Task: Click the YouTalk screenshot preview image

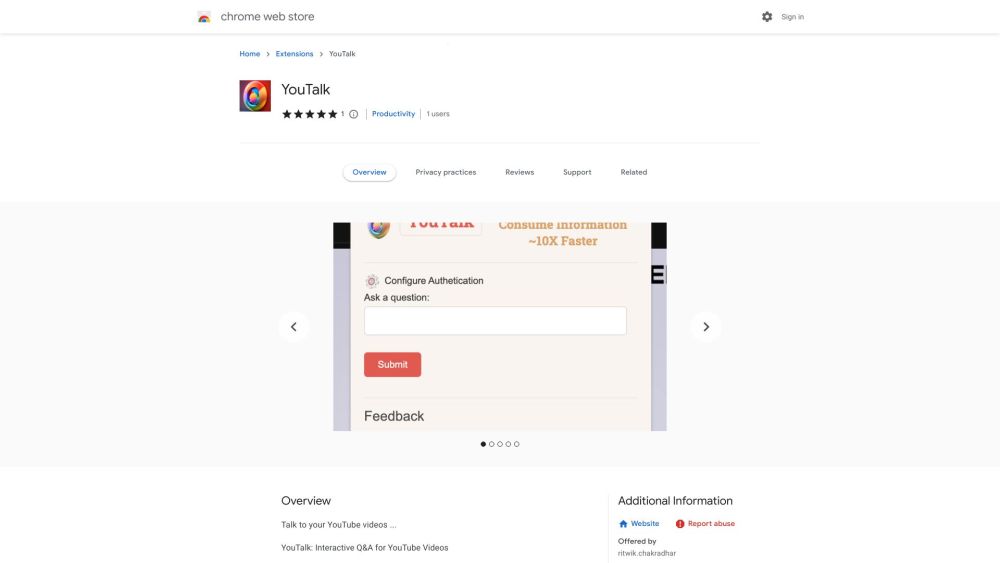Action: pyautogui.click(x=500, y=326)
